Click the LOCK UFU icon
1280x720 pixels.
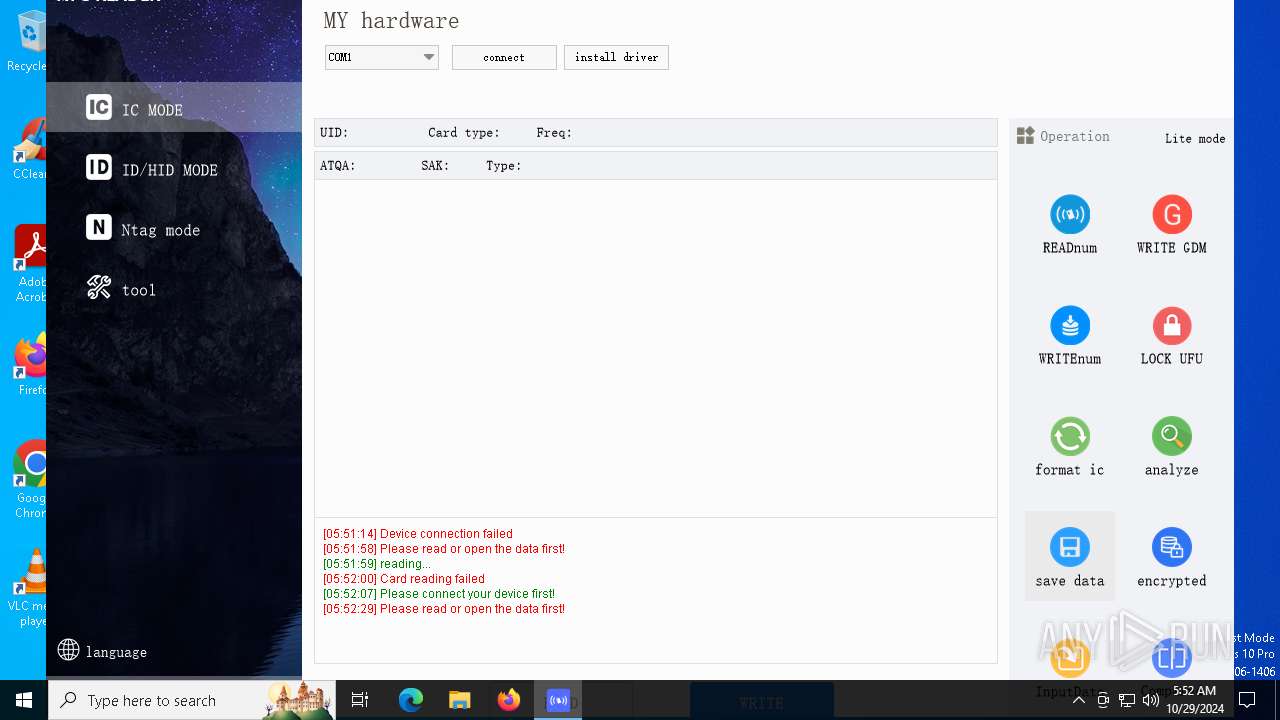[x=1172, y=326]
